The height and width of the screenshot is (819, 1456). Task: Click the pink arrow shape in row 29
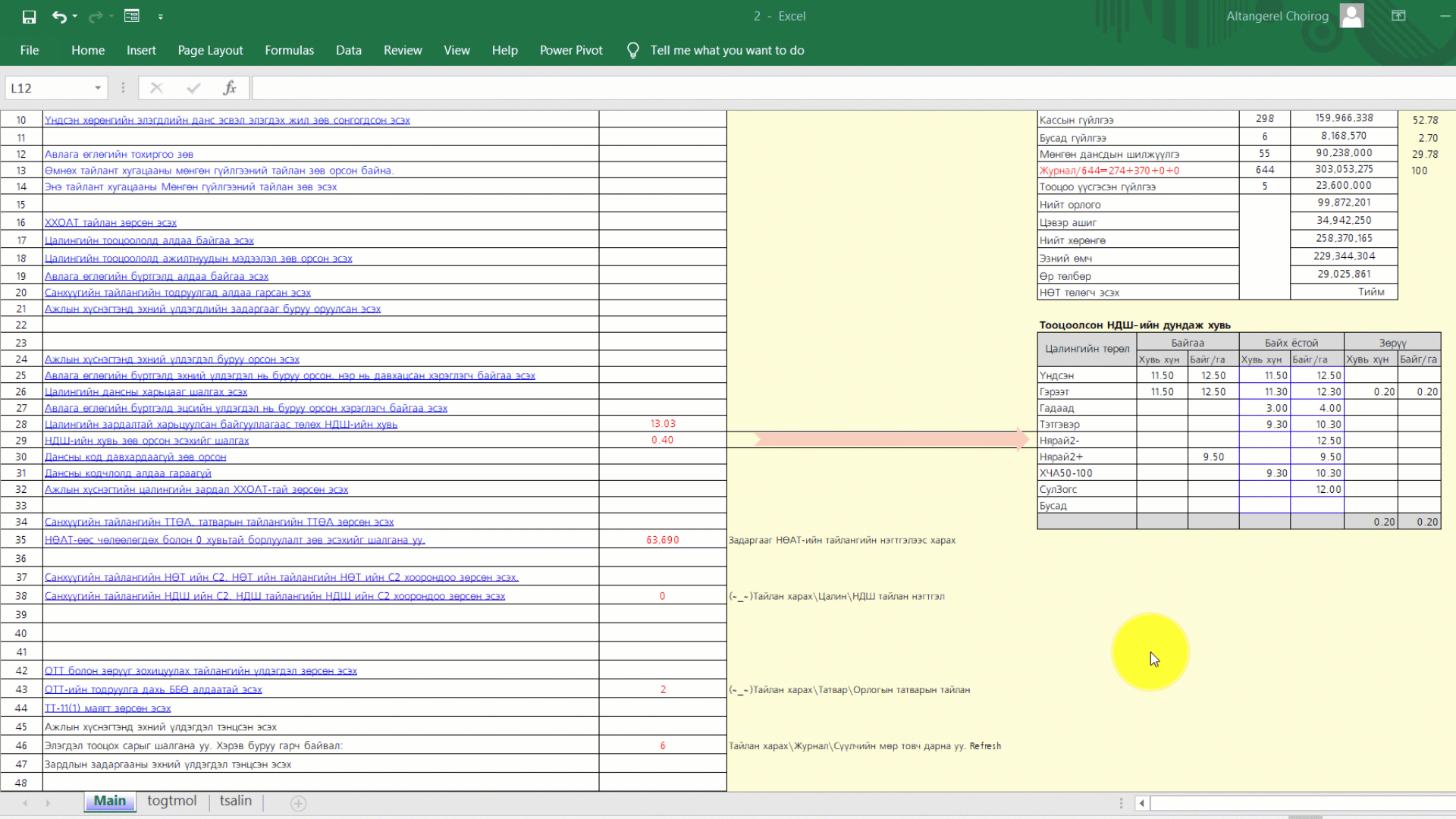point(891,439)
